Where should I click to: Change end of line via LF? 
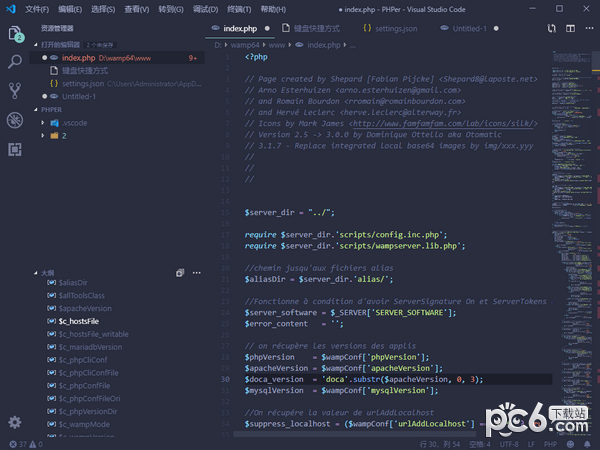[x=531, y=444]
